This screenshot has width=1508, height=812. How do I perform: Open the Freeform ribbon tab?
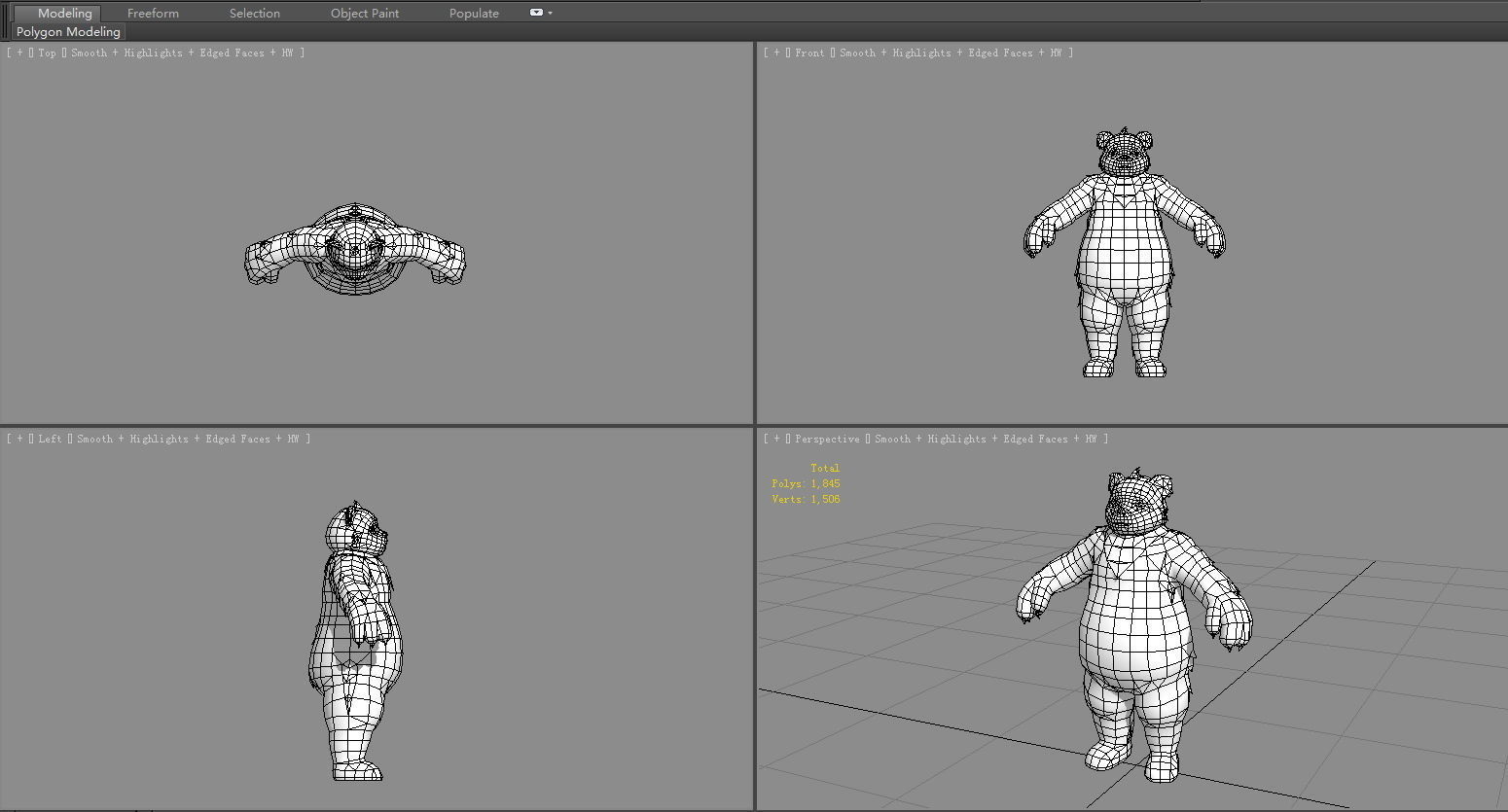point(153,14)
